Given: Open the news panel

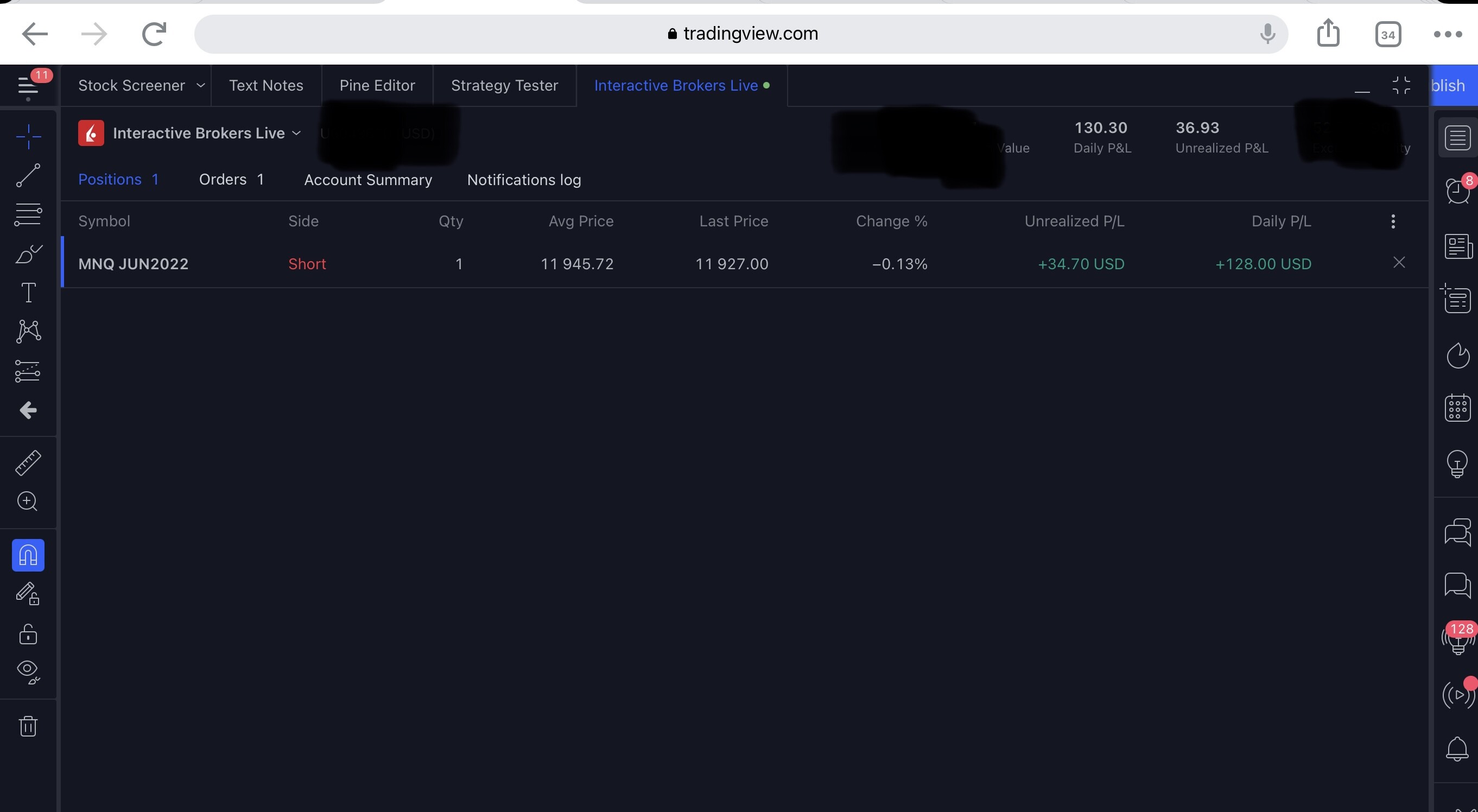Looking at the screenshot, I should (x=1457, y=246).
